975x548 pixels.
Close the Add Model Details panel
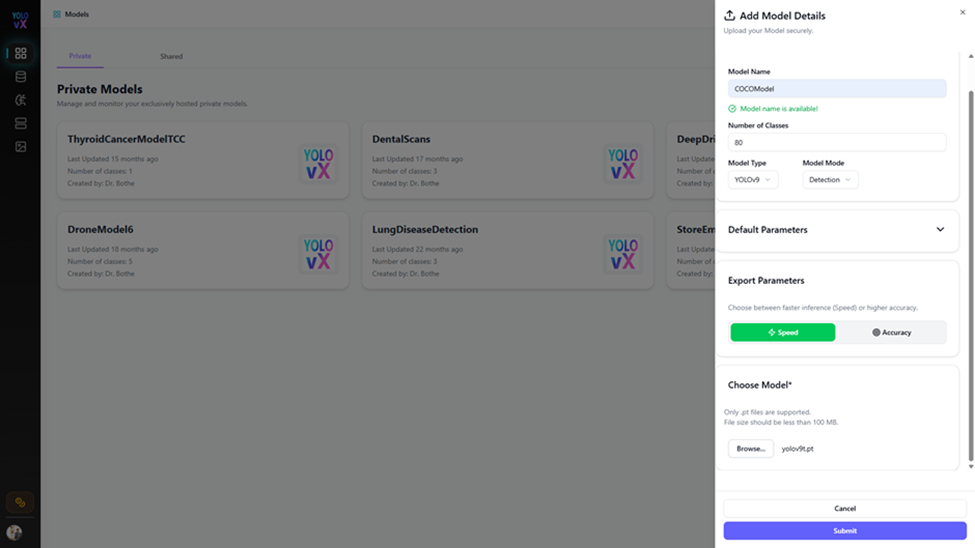(963, 12)
